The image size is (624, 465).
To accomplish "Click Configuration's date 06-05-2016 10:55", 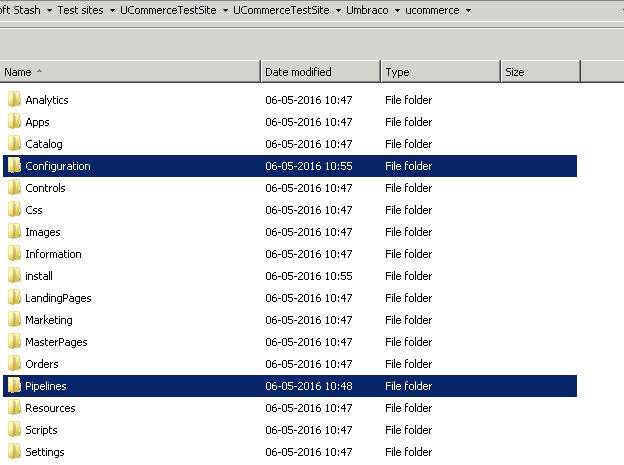I will [x=309, y=166].
